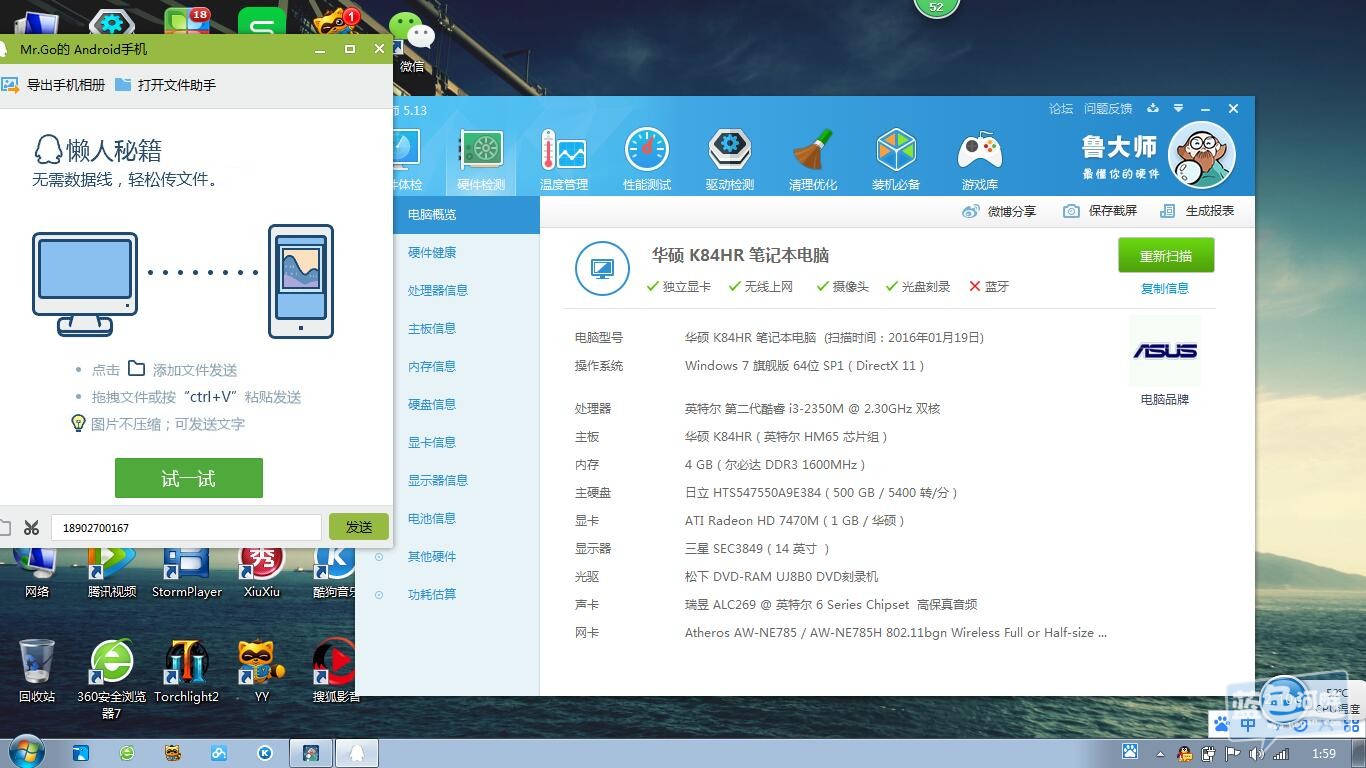Screen dimensions: 1366x768
Task: Click 导出手机相册 export album icon
Action: click(9, 85)
